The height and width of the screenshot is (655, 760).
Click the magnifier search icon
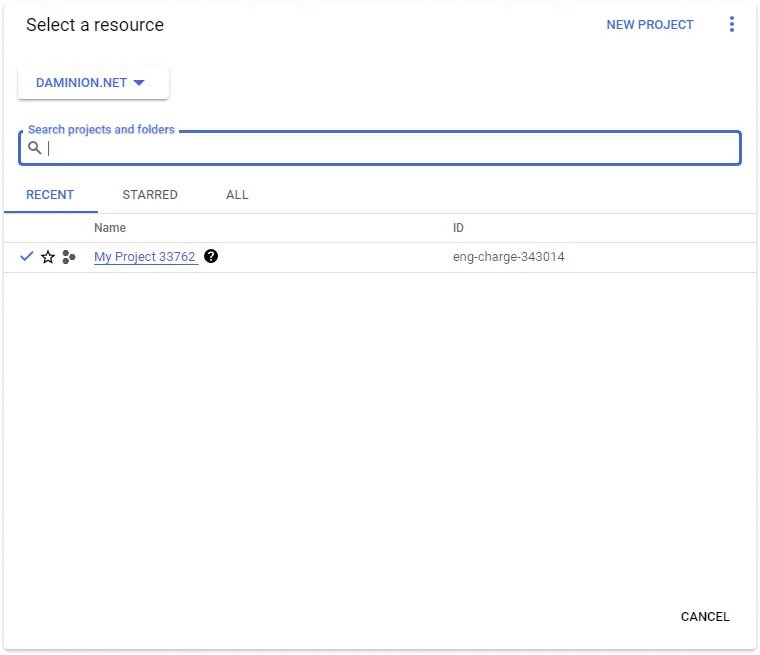pos(35,148)
